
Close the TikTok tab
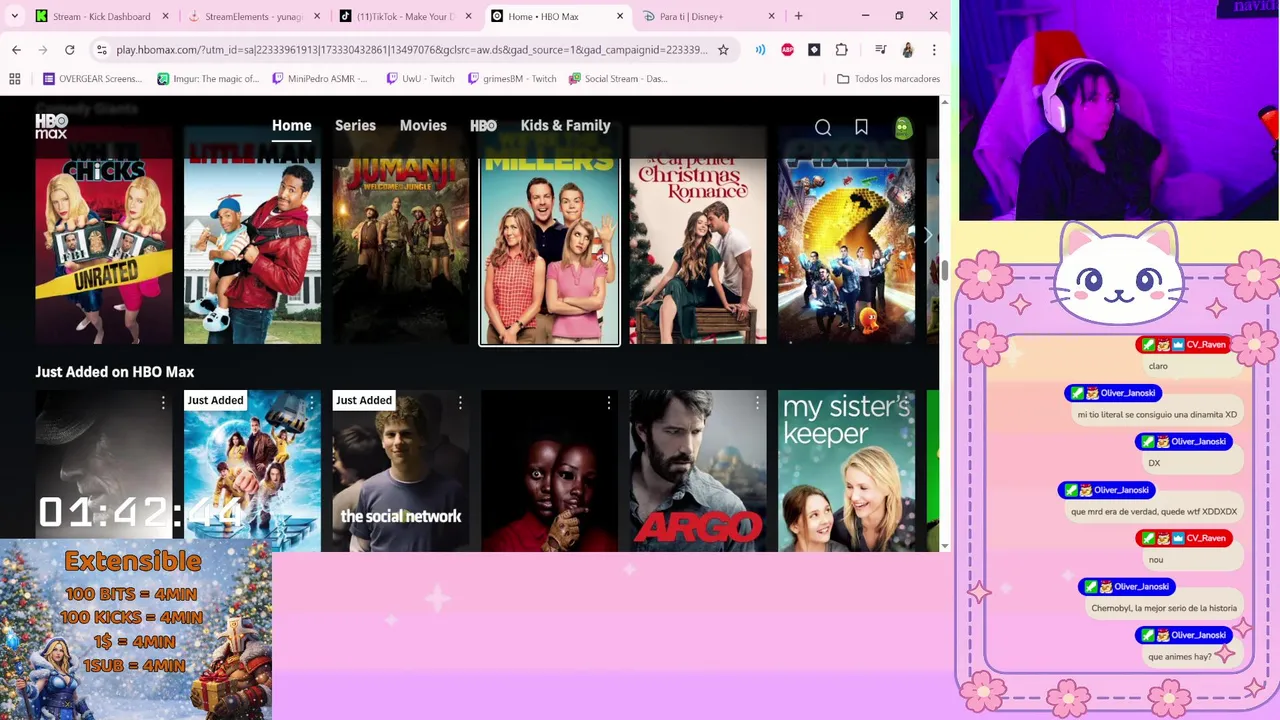pos(469,16)
